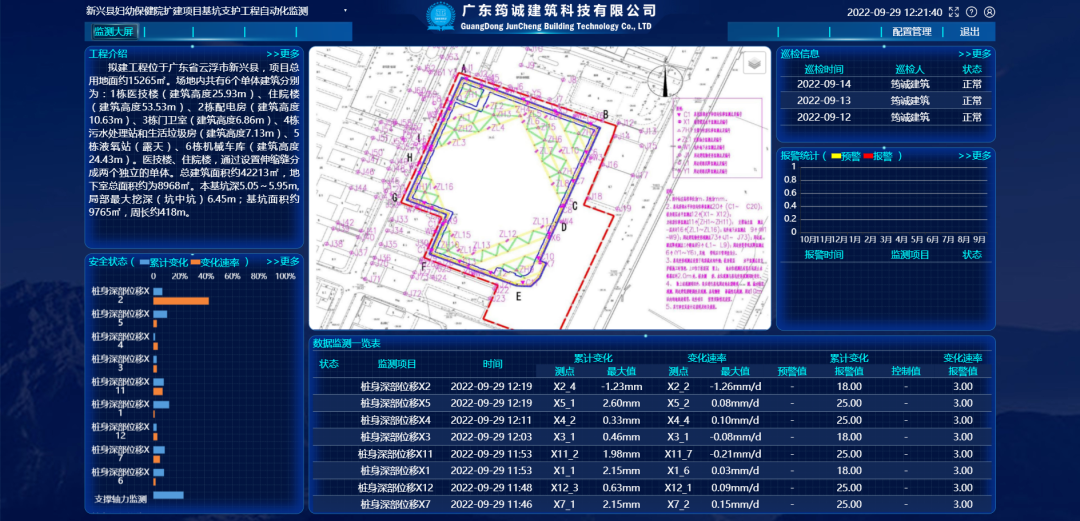1080x521 pixels.
Task: Click blue cumulative bar of 桩身深部位移X1
Action: point(160,405)
